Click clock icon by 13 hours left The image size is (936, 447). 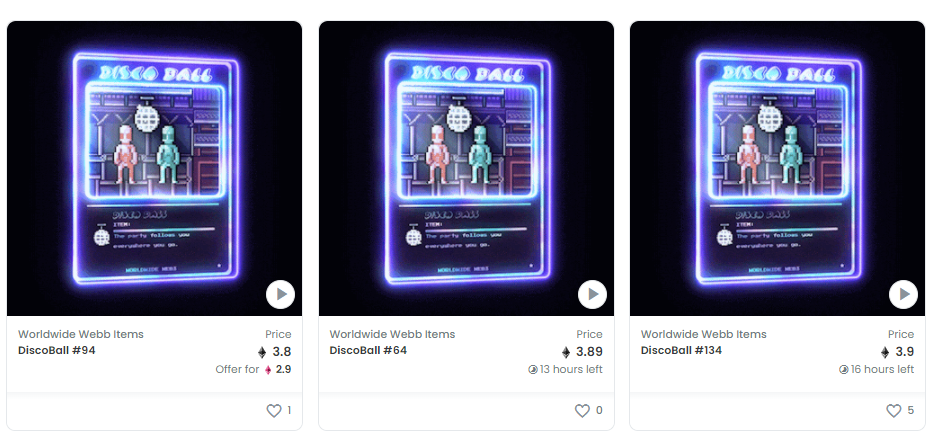coord(533,370)
